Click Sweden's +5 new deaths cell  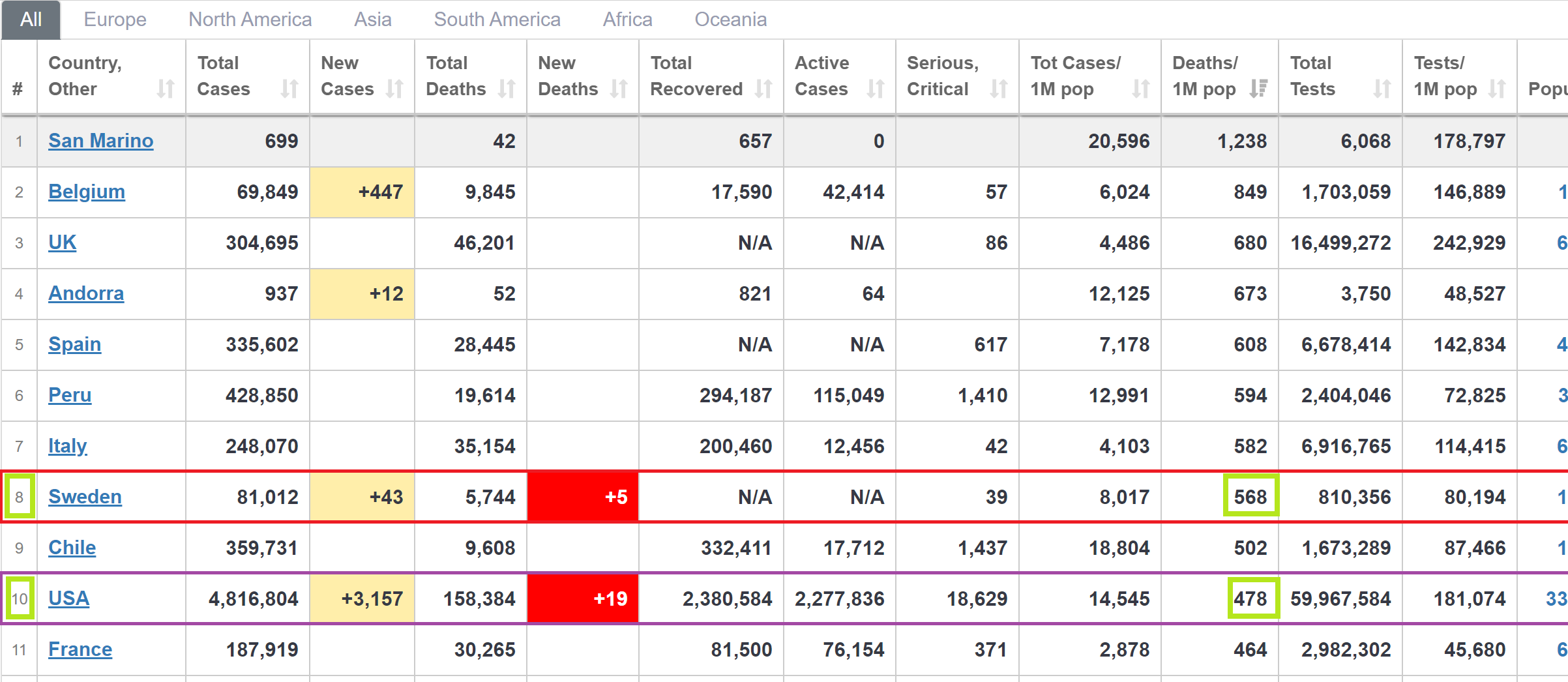[x=583, y=497]
